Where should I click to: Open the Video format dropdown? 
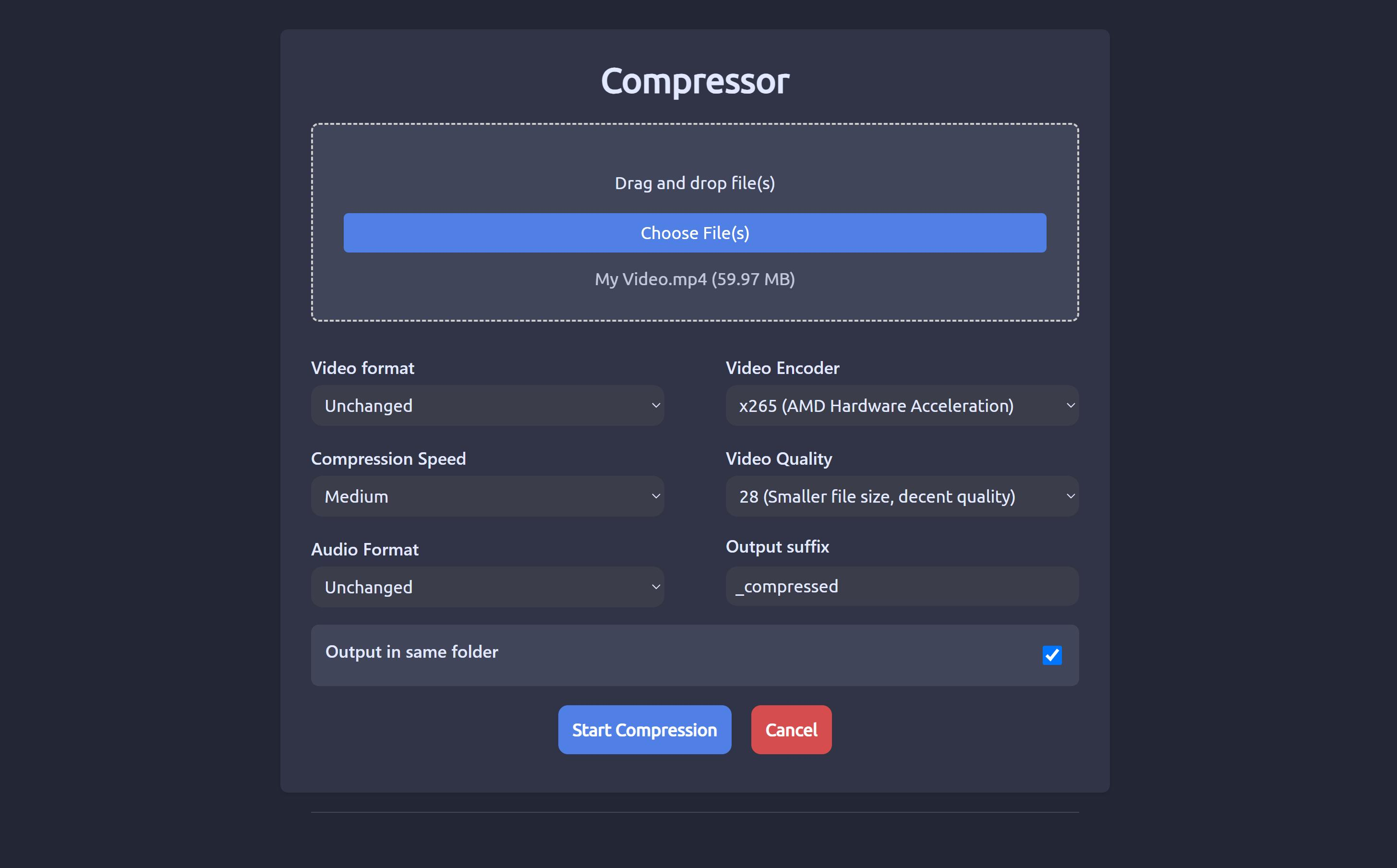tap(487, 405)
